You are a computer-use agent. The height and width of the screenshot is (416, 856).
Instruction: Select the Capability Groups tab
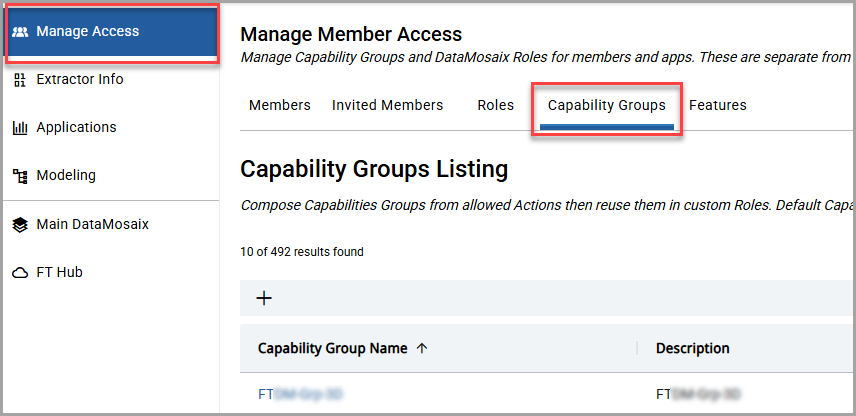point(606,105)
